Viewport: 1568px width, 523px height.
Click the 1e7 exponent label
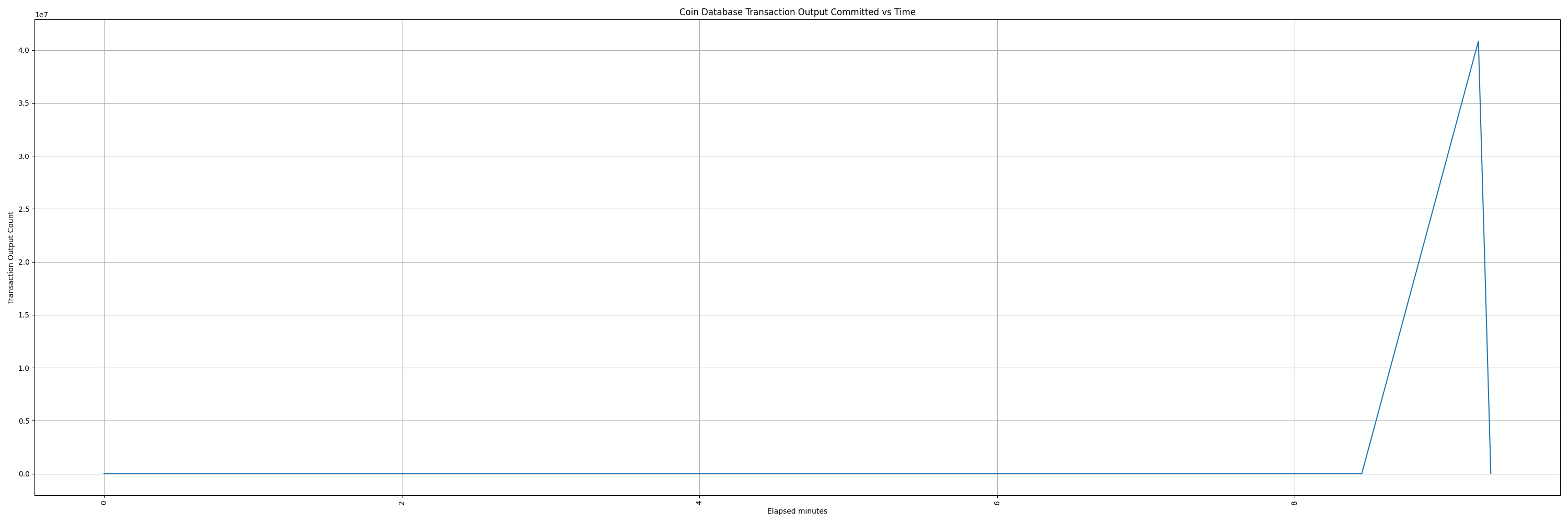tap(41, 15)
